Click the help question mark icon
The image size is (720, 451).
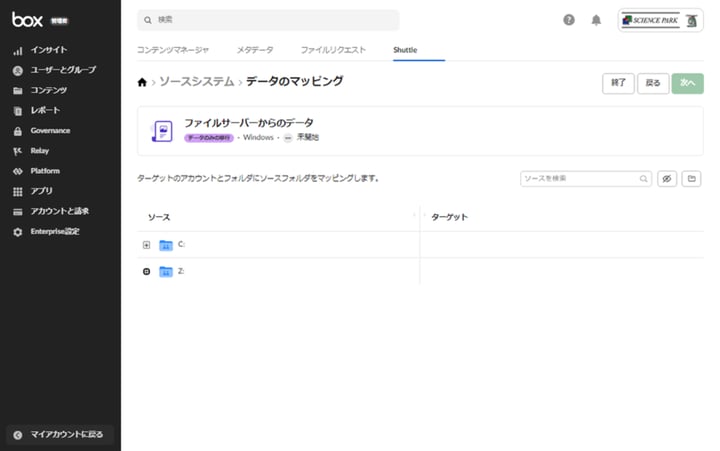[569, 20]
